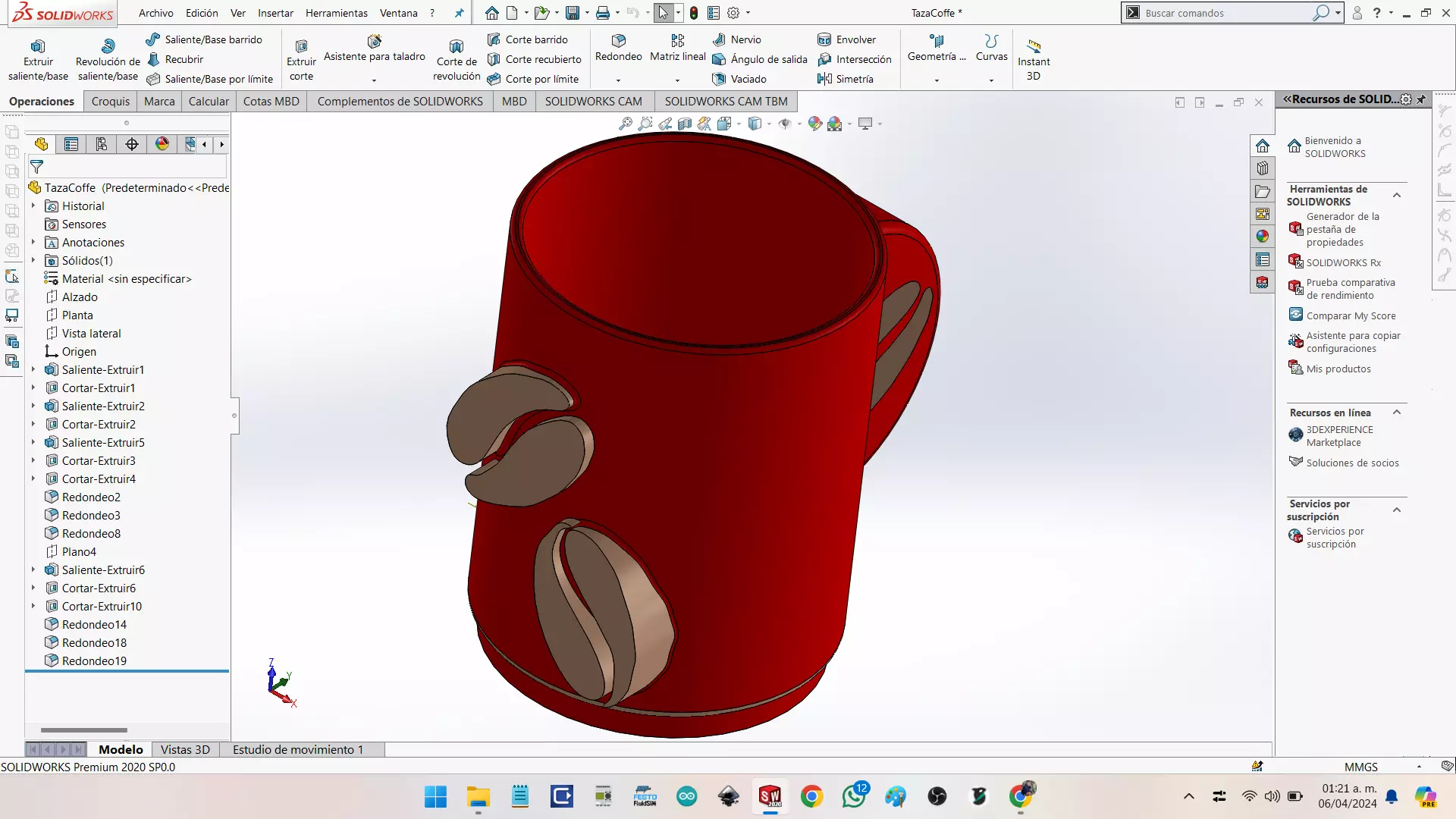Switch to the Calcular tab
Viewport: 1456px width, 819px height.
[209, 101]
